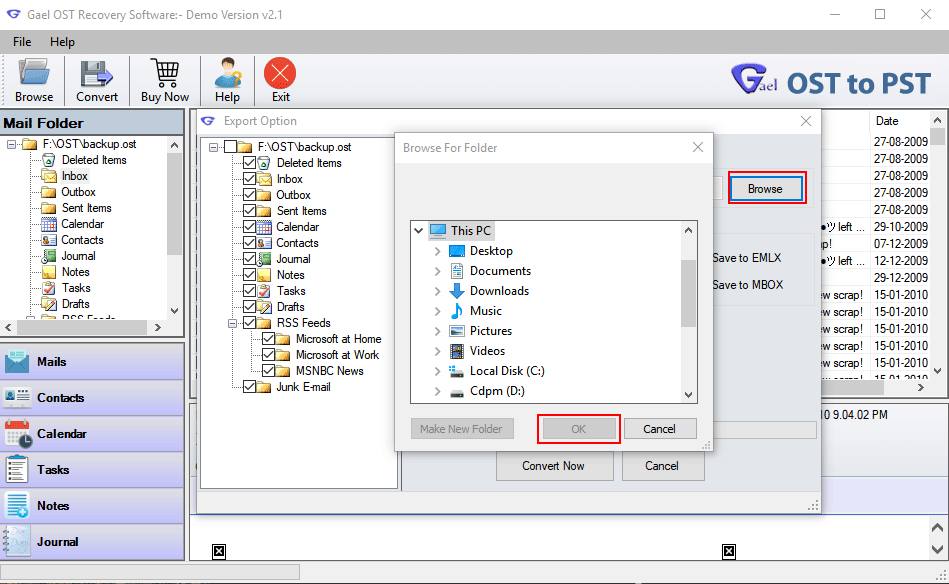Open the Contacts sidebar section
Viewport: 949px width, 584px height.
pos(93,398)
